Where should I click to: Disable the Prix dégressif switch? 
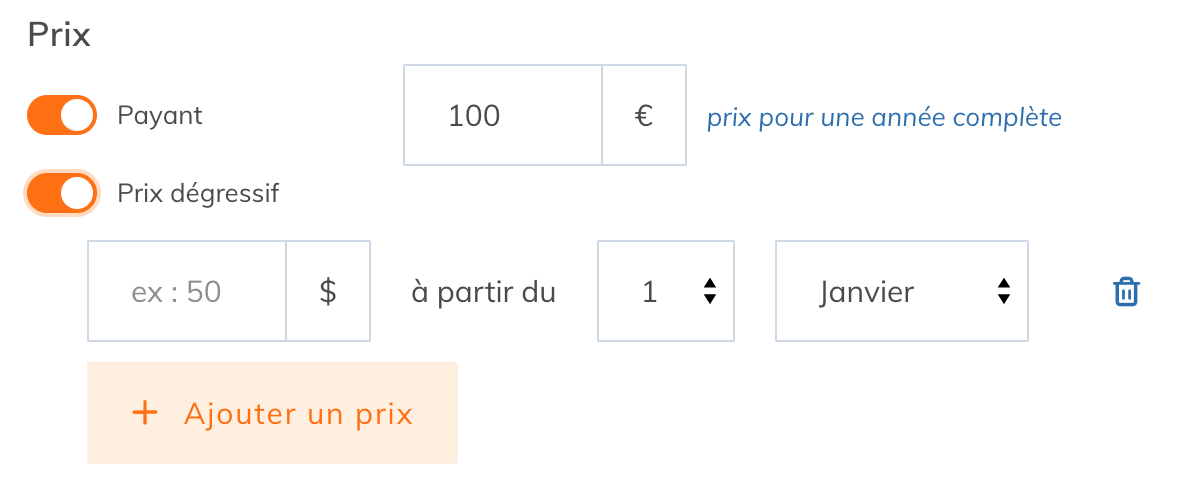click(62, 194)
